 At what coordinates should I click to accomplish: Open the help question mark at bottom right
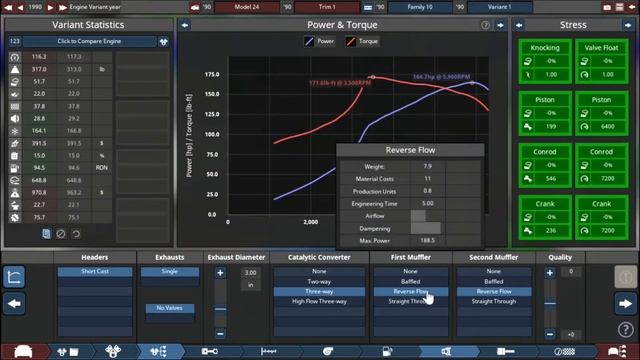(x=625, y=329)
